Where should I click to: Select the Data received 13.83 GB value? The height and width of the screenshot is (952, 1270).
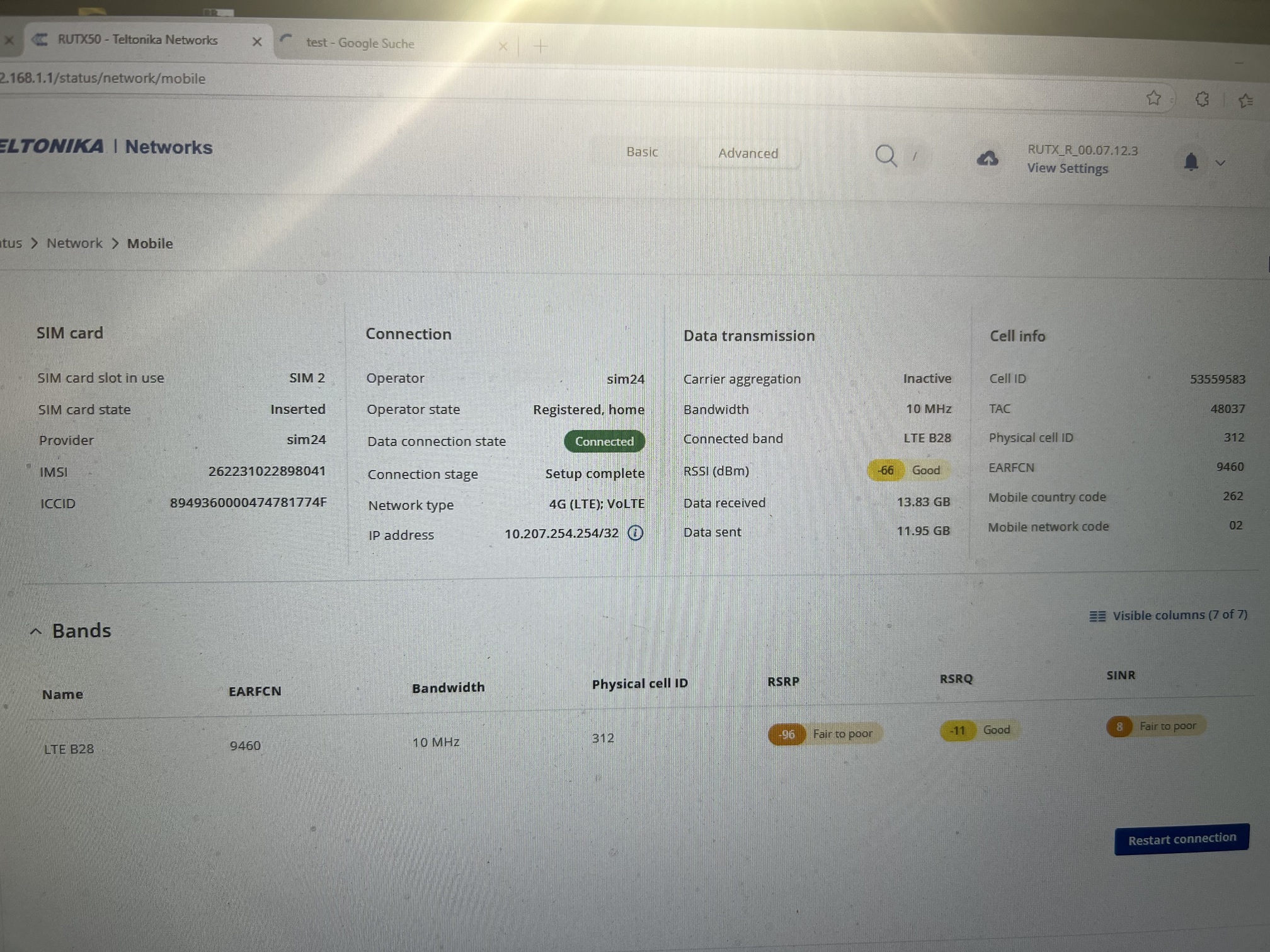[x=923, y=502]
